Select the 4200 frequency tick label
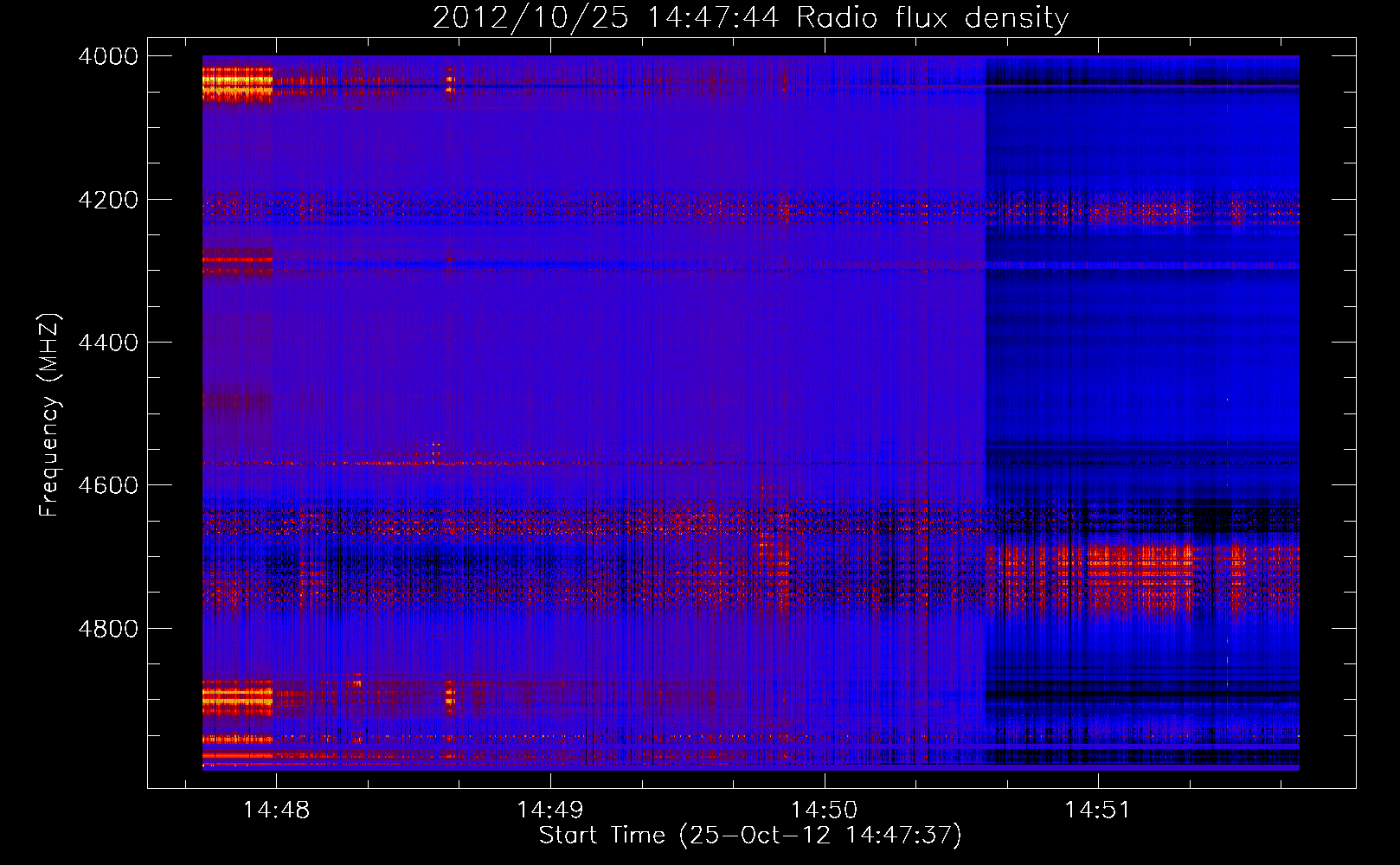 coord(108,200)
